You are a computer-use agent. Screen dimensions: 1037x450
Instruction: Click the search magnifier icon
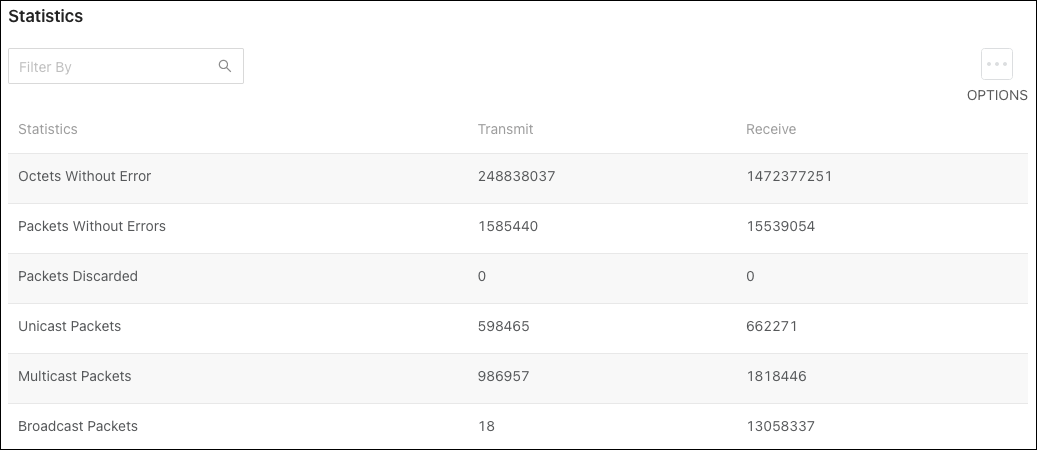pos(225,66)
